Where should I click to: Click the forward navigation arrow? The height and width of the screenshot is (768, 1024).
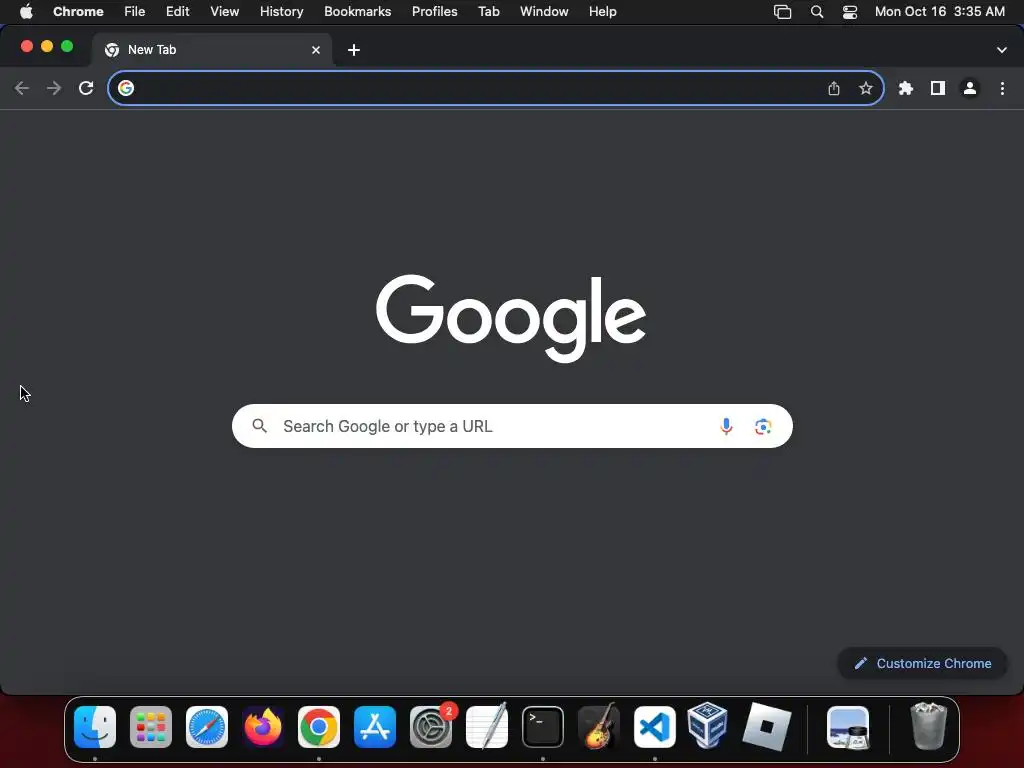(54, 88)
